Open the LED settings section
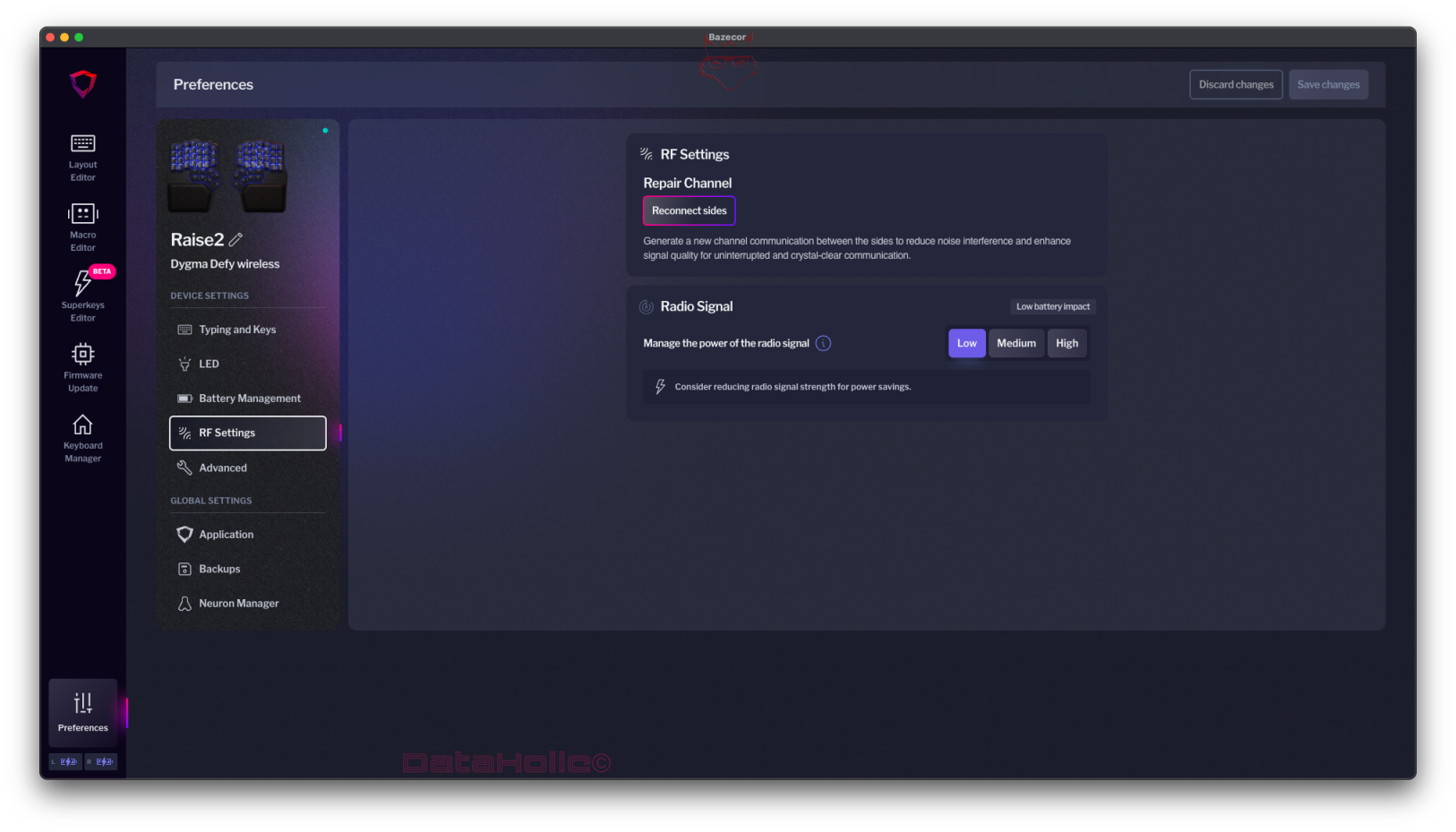Image resolution: width=1456 pixels, height=832 pixels. [x=209, y=364]
